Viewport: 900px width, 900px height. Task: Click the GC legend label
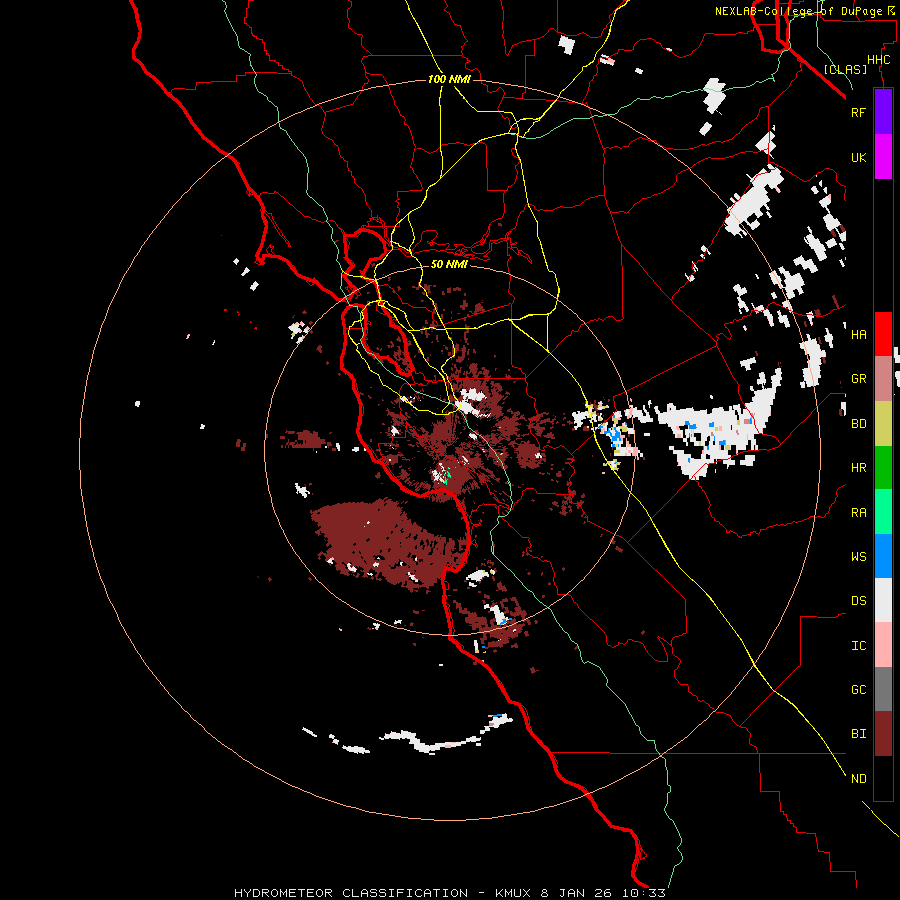point(858,690)
